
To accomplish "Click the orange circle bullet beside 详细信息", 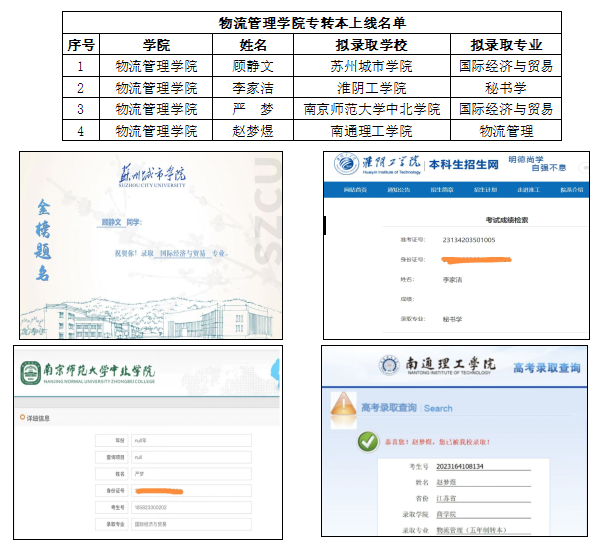I will (x=23, y=418).
